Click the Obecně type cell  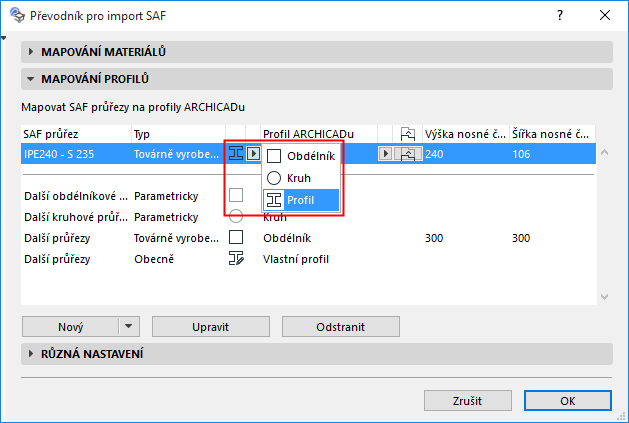tap(154, 259)
